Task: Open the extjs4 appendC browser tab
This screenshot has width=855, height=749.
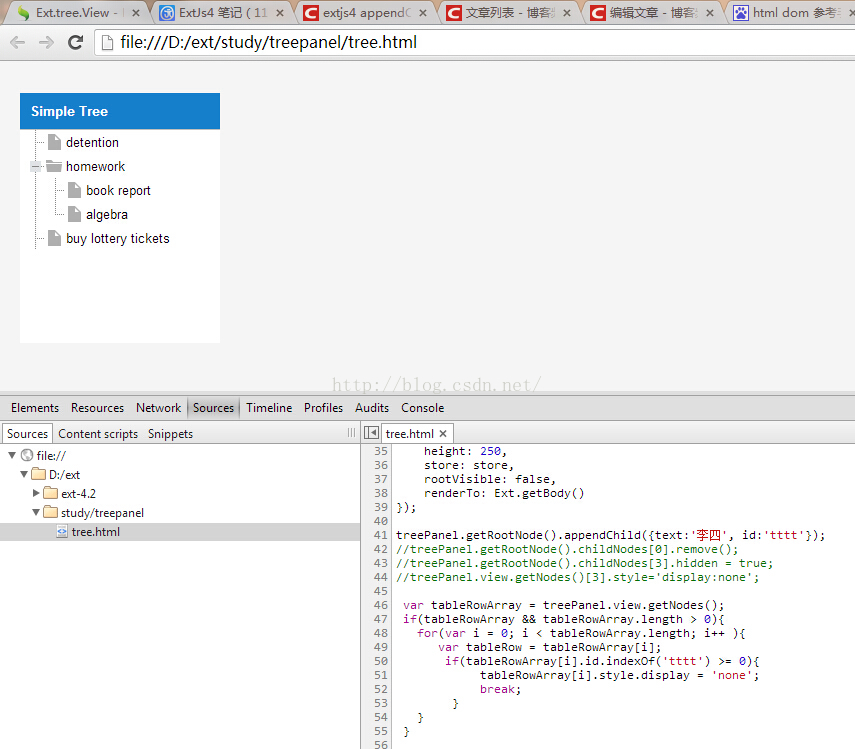Action: (x=366, y=13)
